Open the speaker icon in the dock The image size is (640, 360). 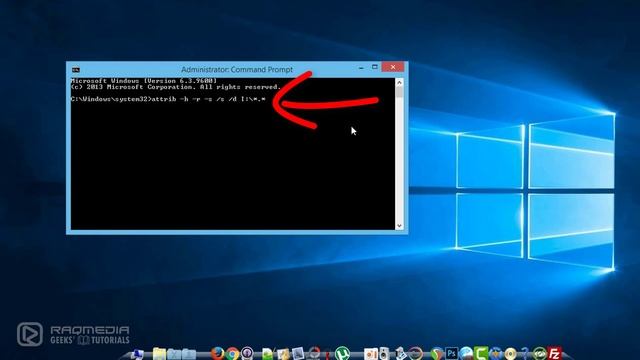[x=384, y=353]
